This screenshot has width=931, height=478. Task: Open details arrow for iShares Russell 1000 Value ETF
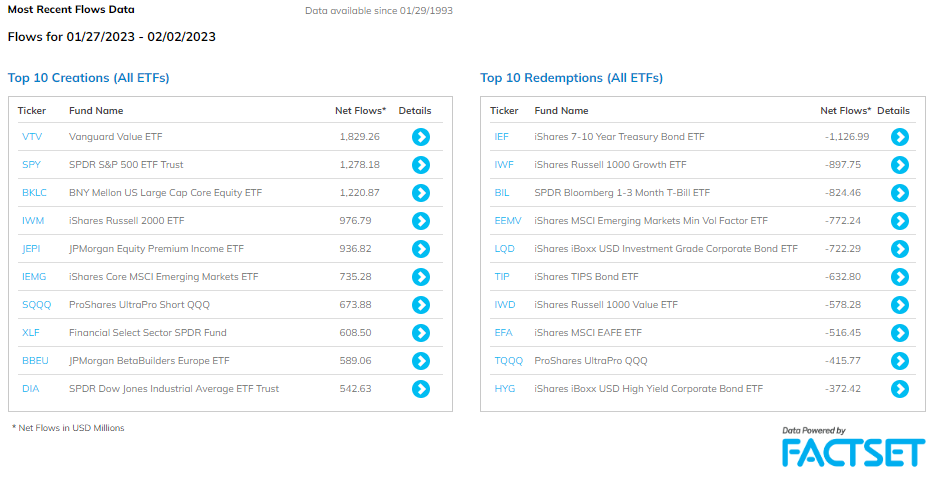900,305
